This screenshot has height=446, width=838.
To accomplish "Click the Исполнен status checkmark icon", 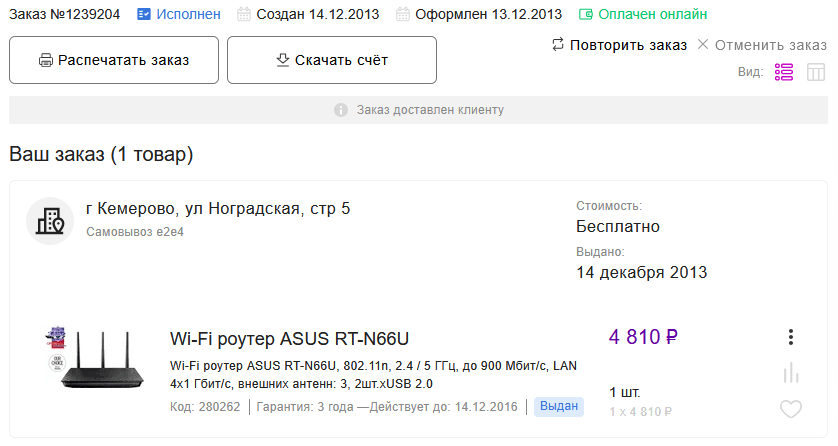I will pos(144,14).
